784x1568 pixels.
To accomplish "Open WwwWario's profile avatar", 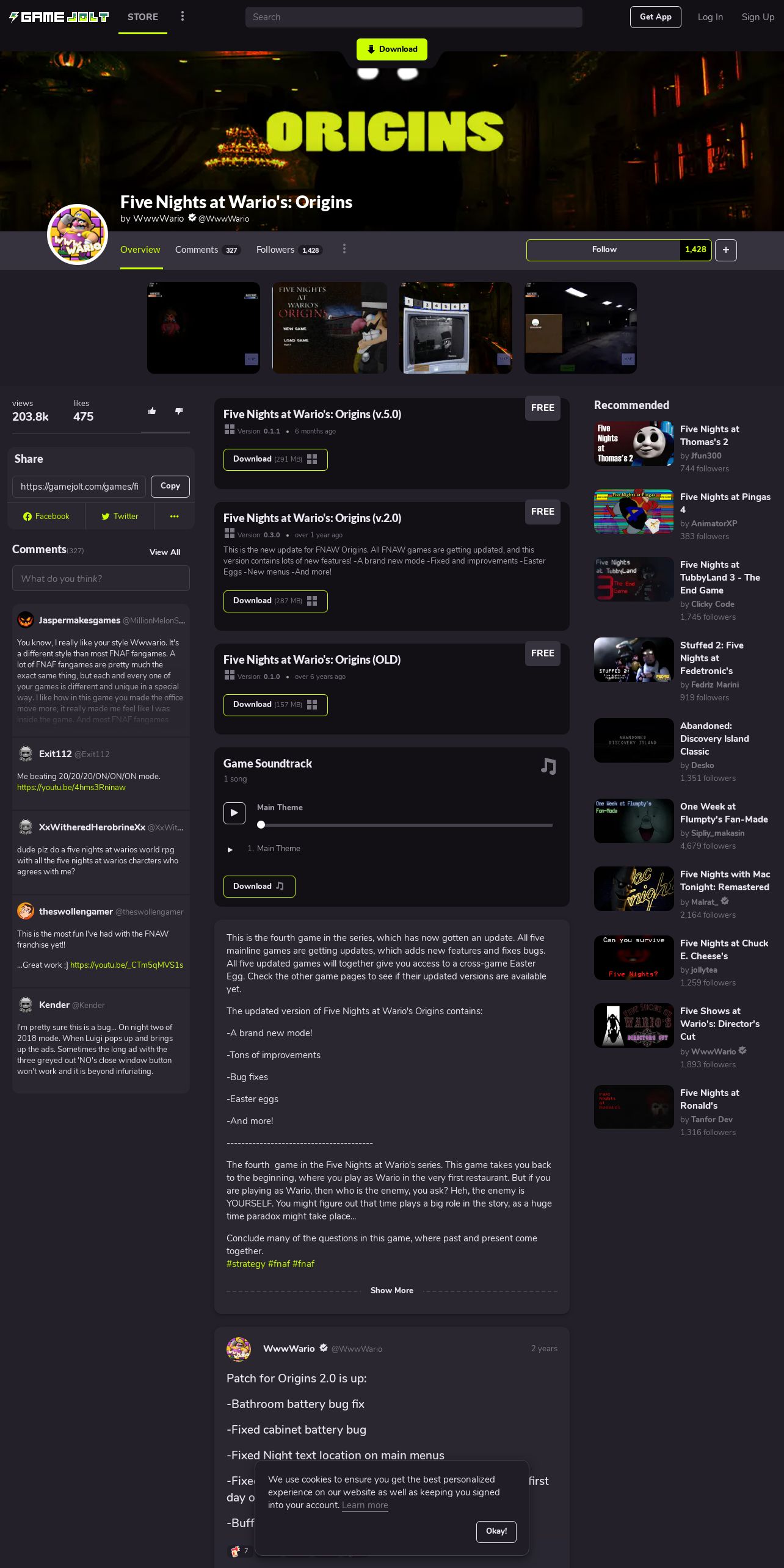I will click(78, 234).
